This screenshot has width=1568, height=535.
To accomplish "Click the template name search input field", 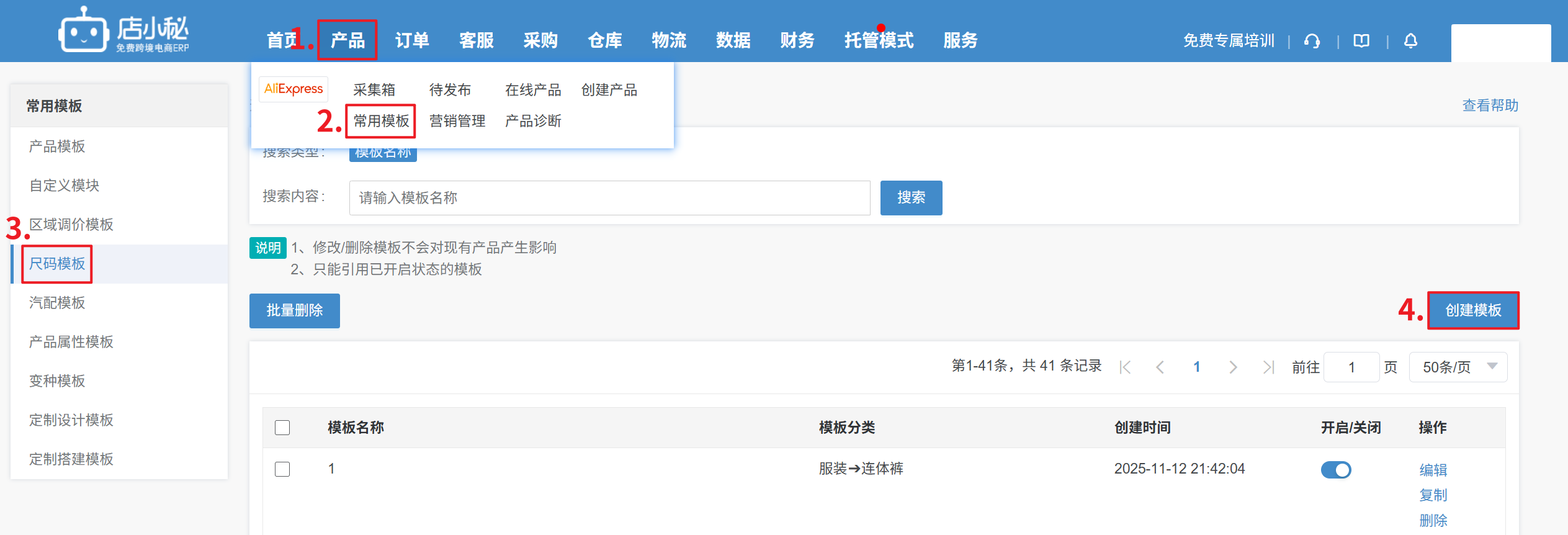I will (x=609, y=198).
